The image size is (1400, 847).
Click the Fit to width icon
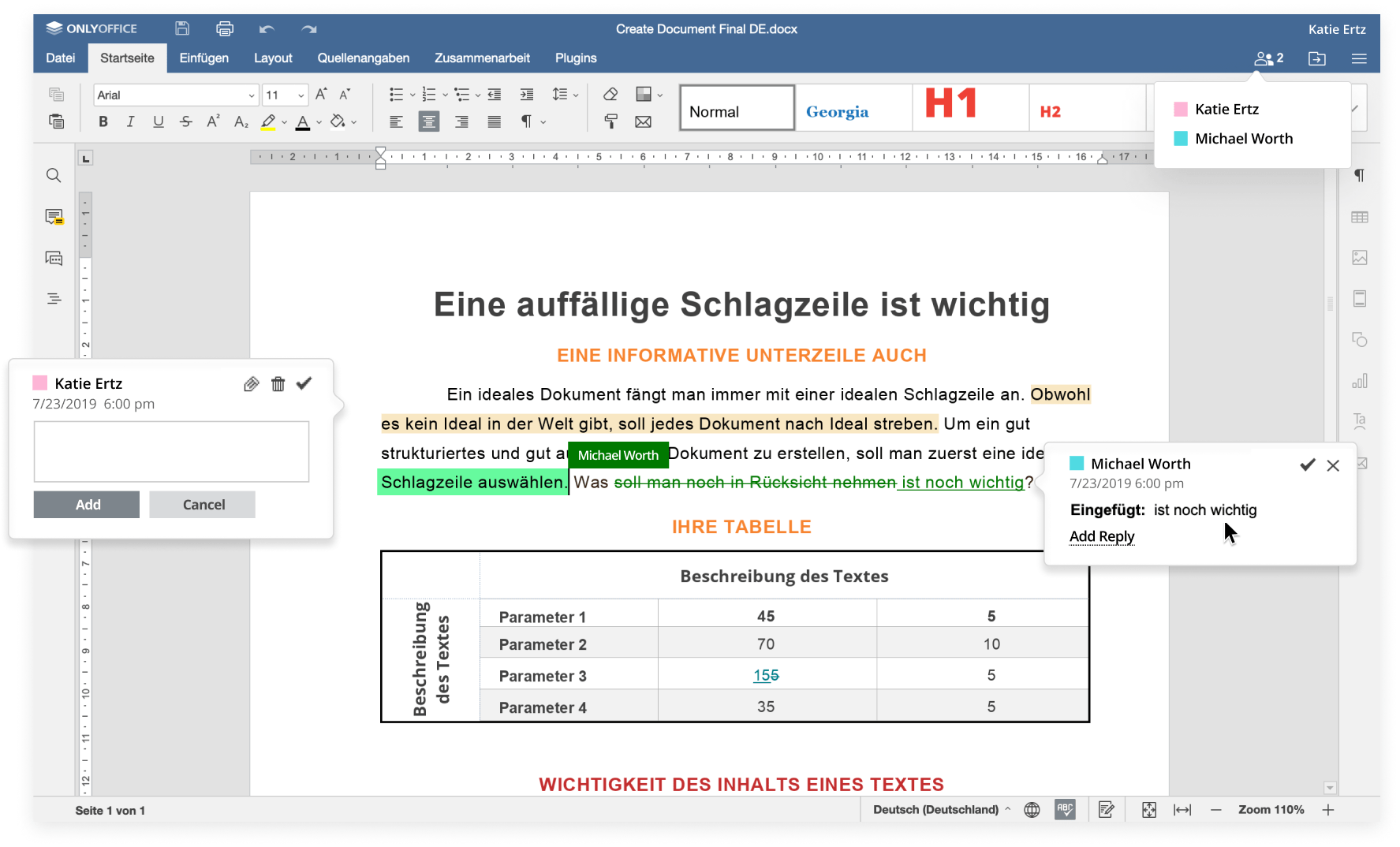1182,810
